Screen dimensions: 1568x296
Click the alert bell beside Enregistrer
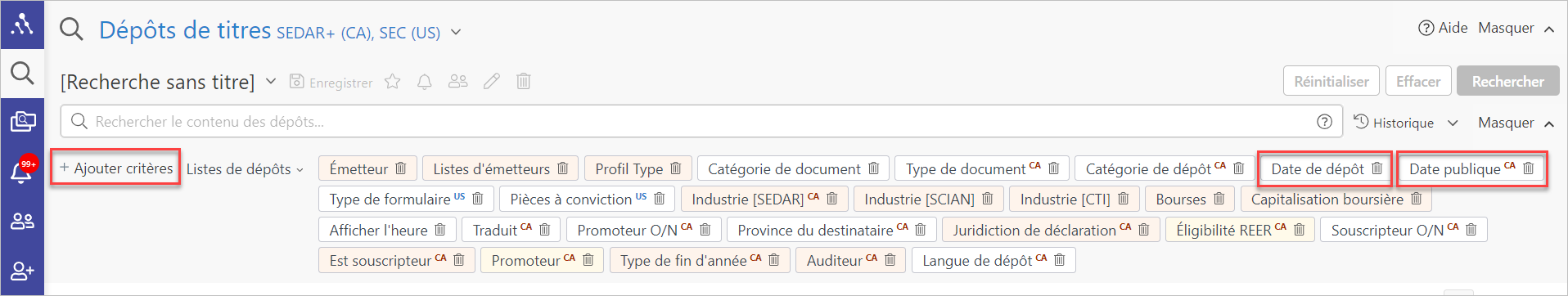pos(425,82)
